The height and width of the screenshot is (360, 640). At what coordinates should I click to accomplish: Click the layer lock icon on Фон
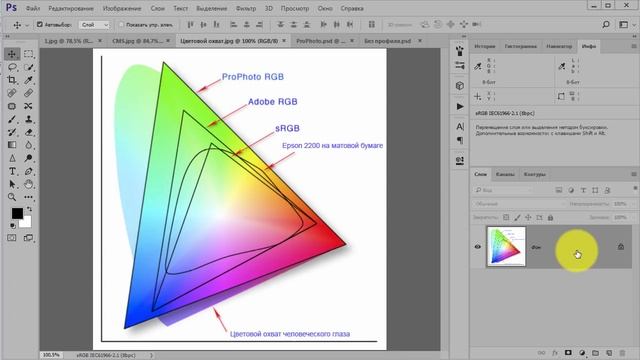click(x=620, y=247)
